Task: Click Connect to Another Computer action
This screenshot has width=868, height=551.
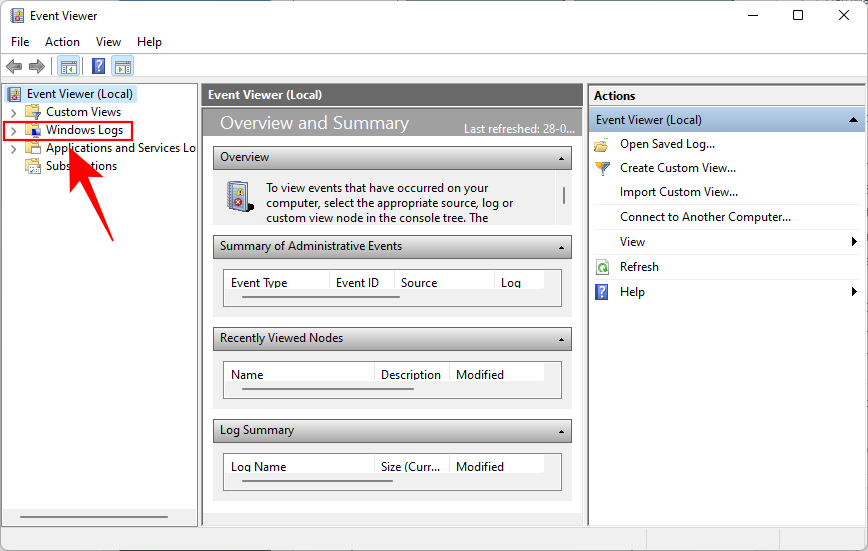Action: pyautogui.click(x=705, y=217)
